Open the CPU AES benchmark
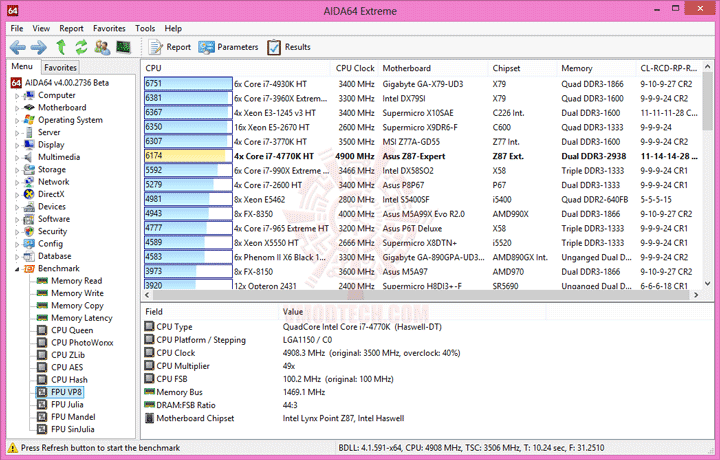 click(x=67, y=367)
